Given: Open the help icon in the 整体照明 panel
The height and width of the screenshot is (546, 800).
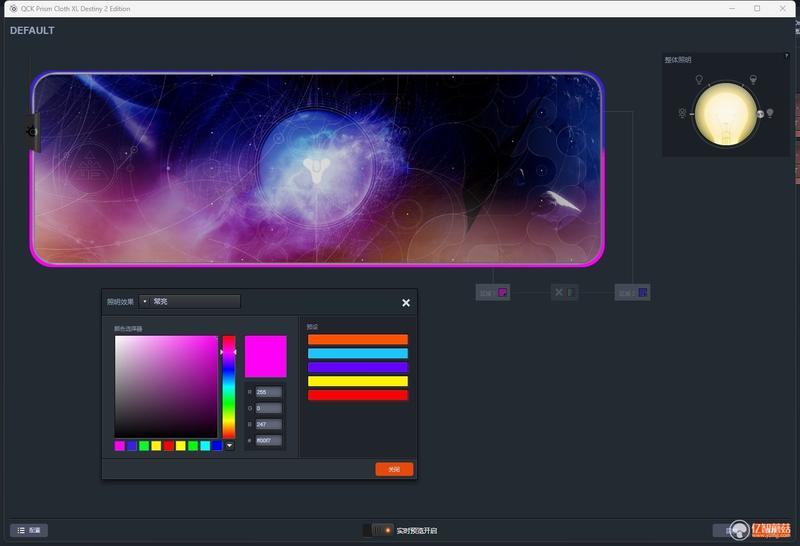Looking at the screenshot, I should [786, 56].
